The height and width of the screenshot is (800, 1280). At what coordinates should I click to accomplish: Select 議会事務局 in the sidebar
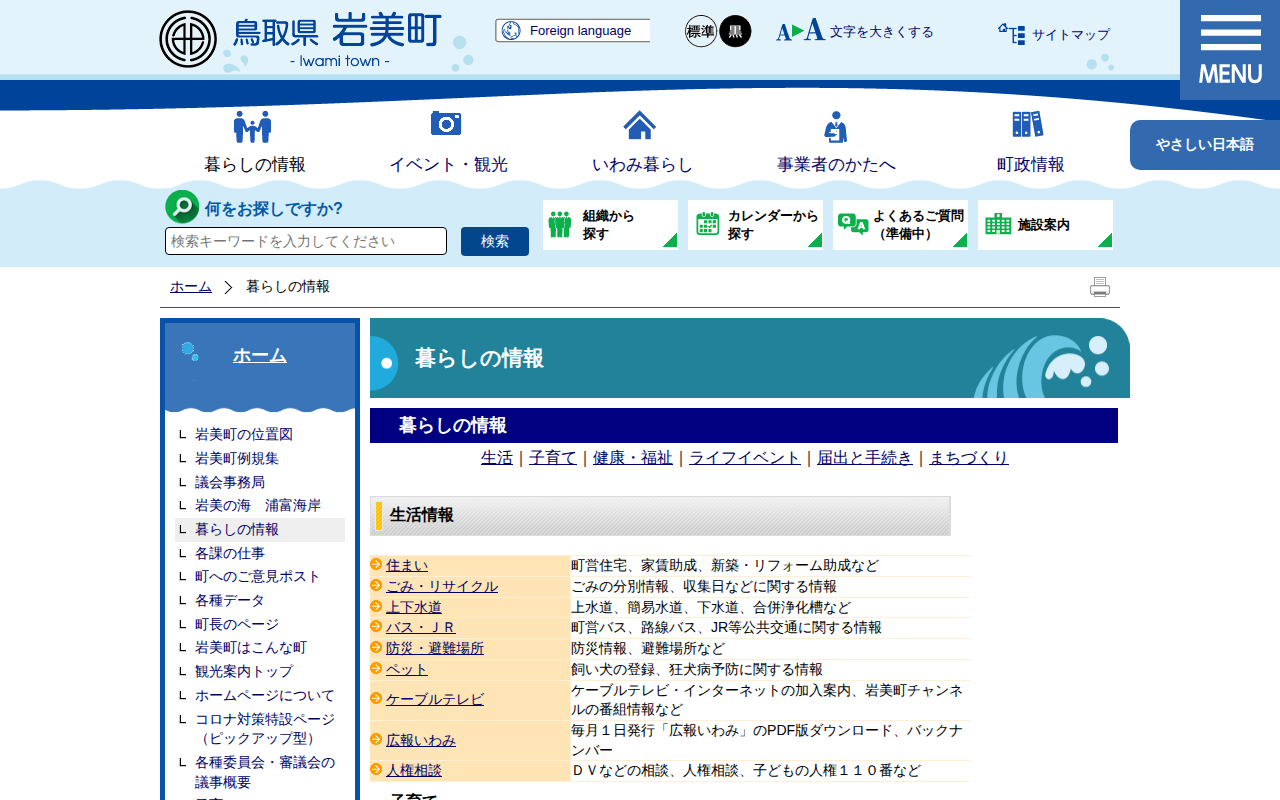230,482
